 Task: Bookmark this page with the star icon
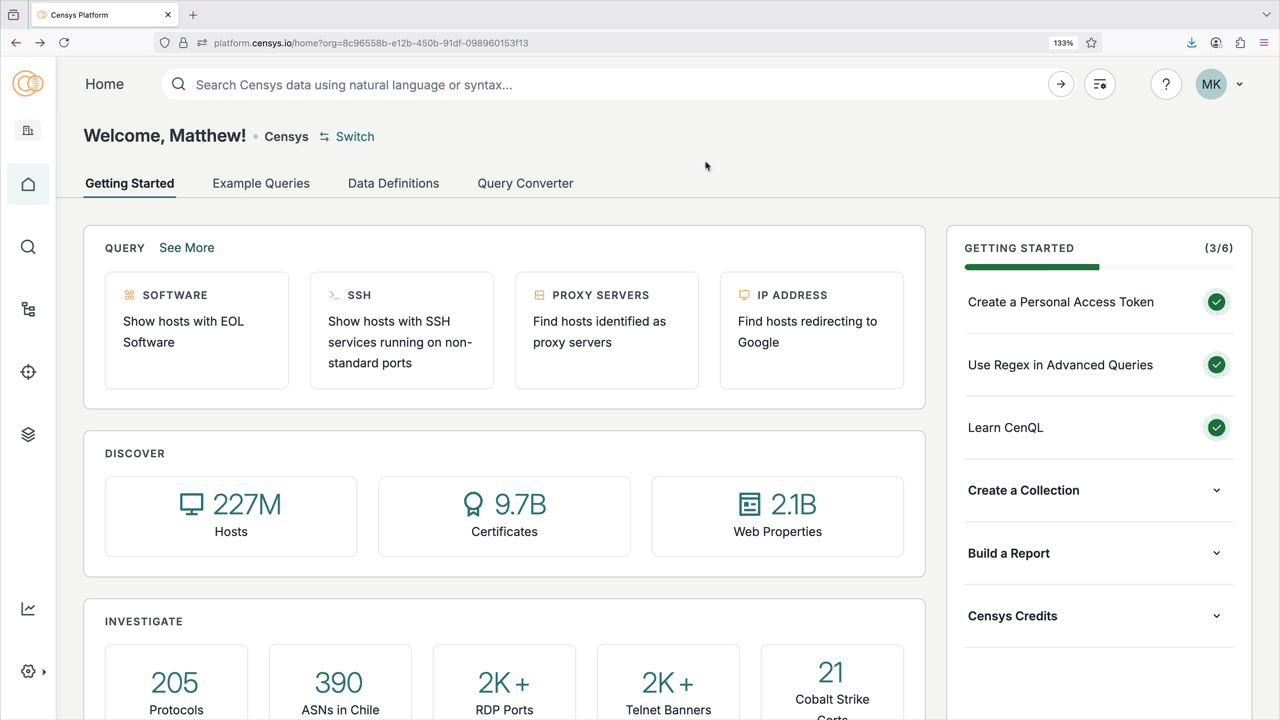[1091, 43]
